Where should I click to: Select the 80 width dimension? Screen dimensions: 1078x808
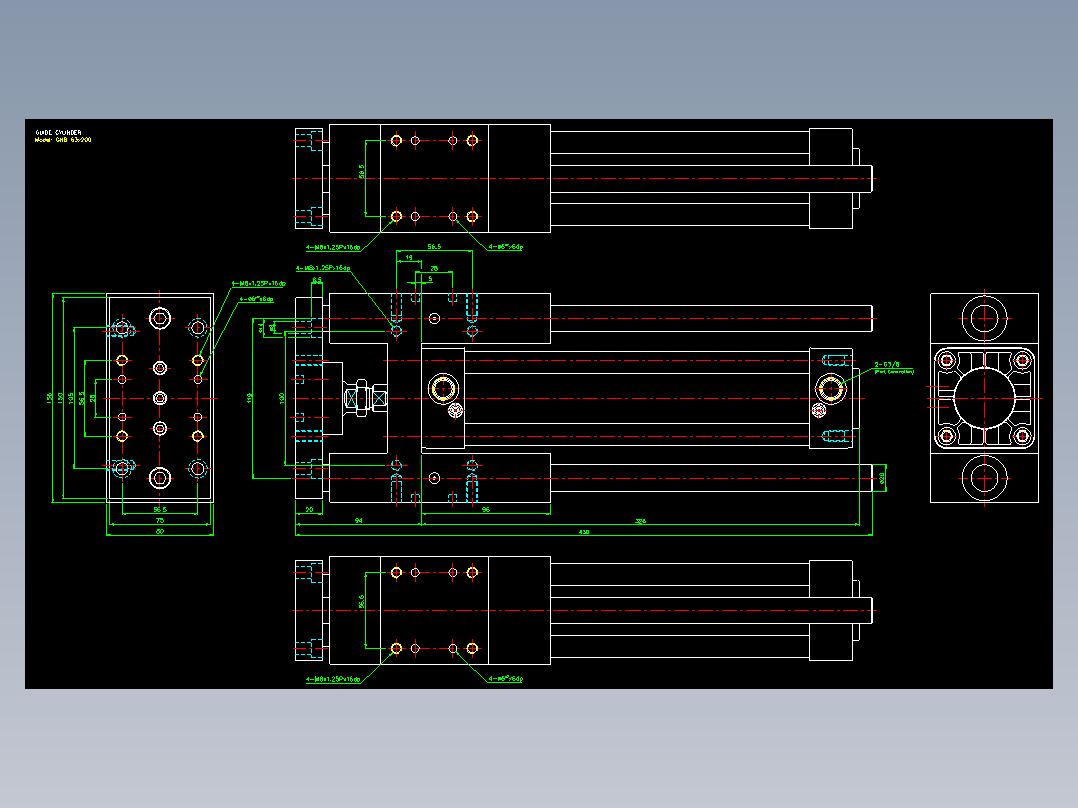tap(160, 532)
